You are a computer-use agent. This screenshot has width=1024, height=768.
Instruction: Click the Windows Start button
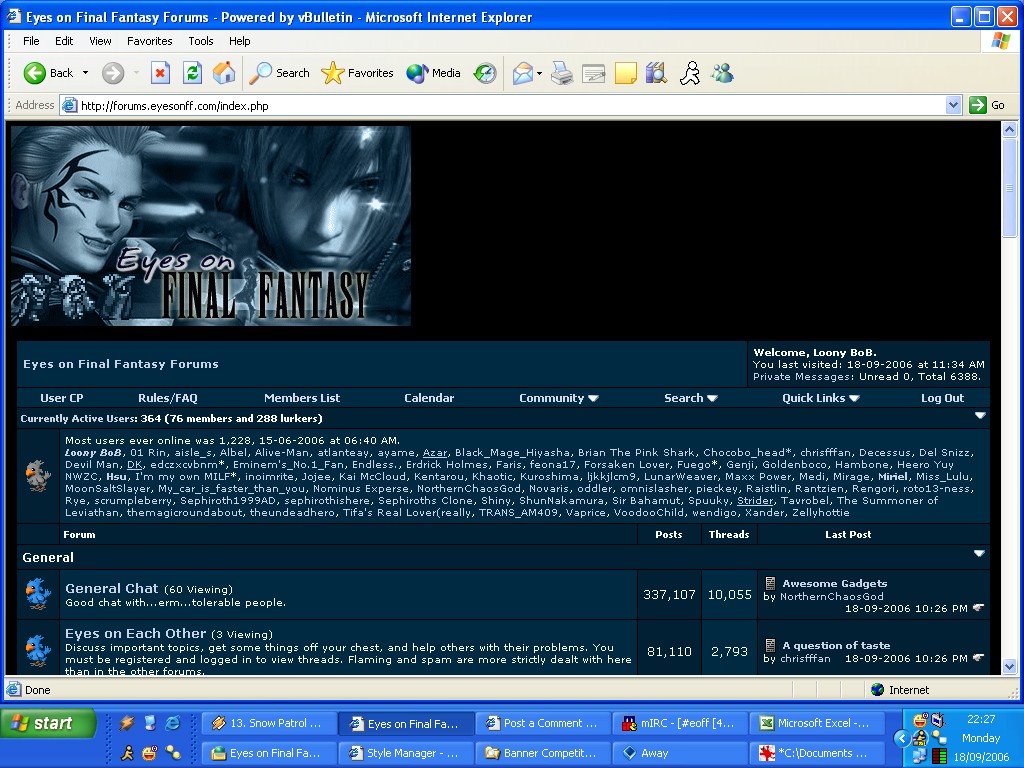click(x=48, y=723)
